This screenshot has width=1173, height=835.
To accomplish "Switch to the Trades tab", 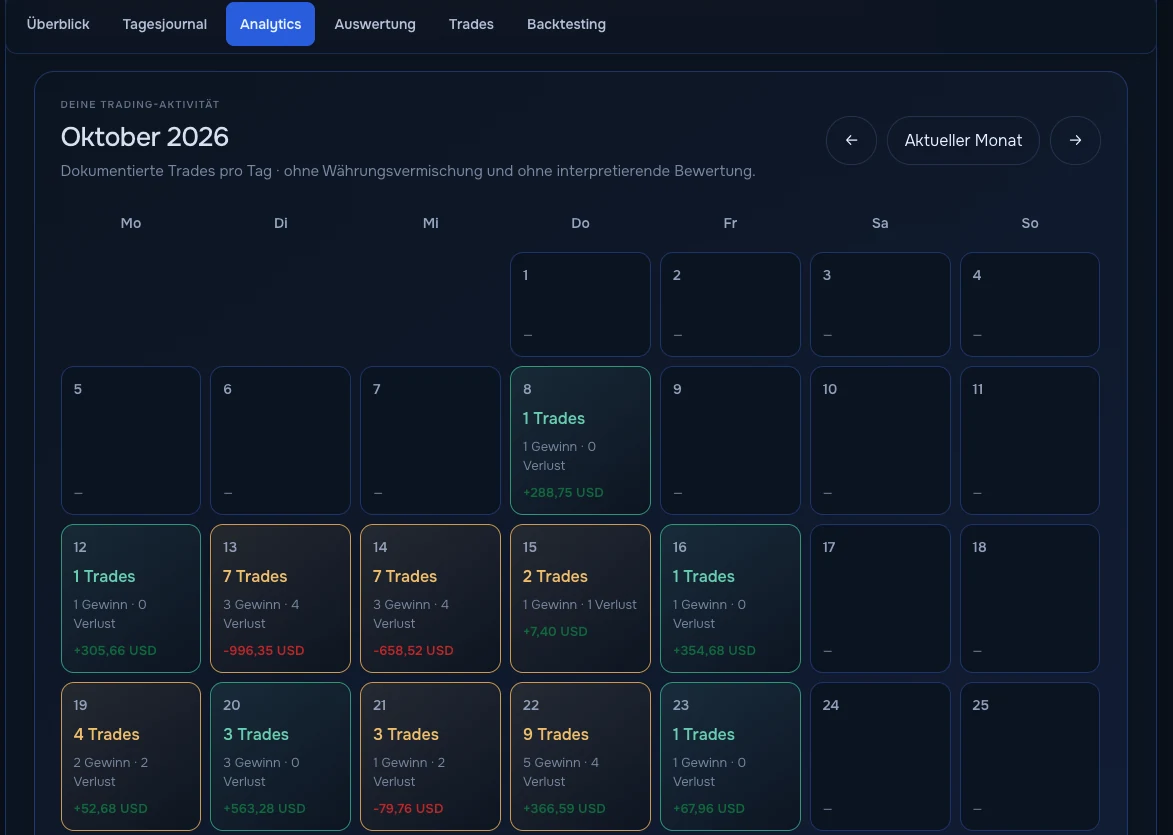I will [x=471, y=24].
